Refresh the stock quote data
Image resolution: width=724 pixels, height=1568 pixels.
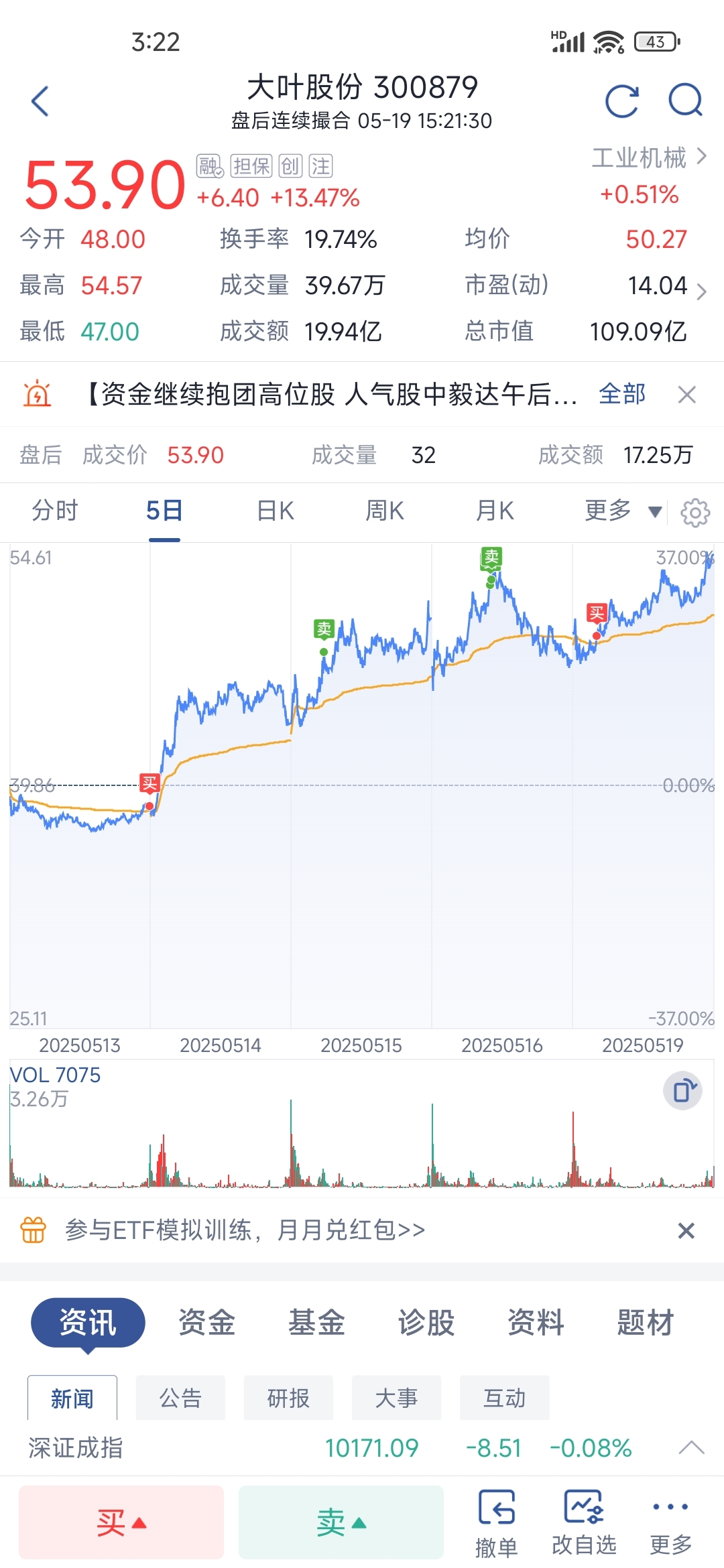[x=621, y=101]
